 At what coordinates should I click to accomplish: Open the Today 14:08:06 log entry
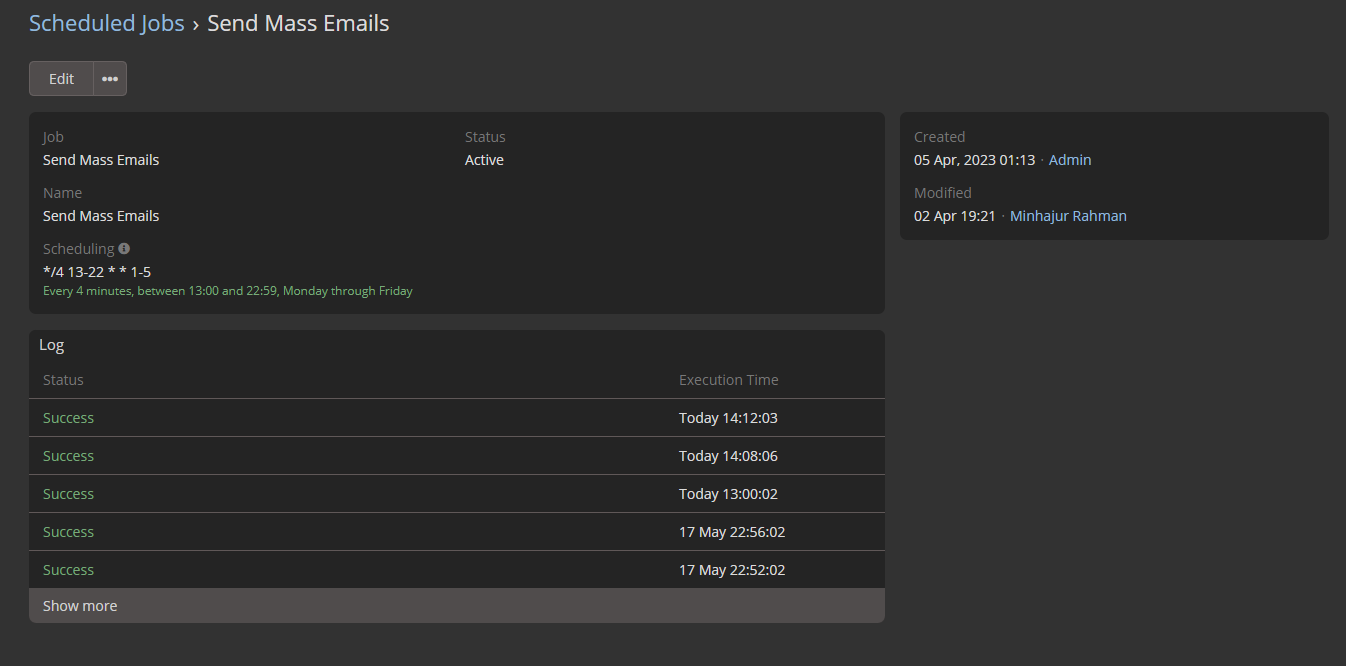[x=728, y=456]
